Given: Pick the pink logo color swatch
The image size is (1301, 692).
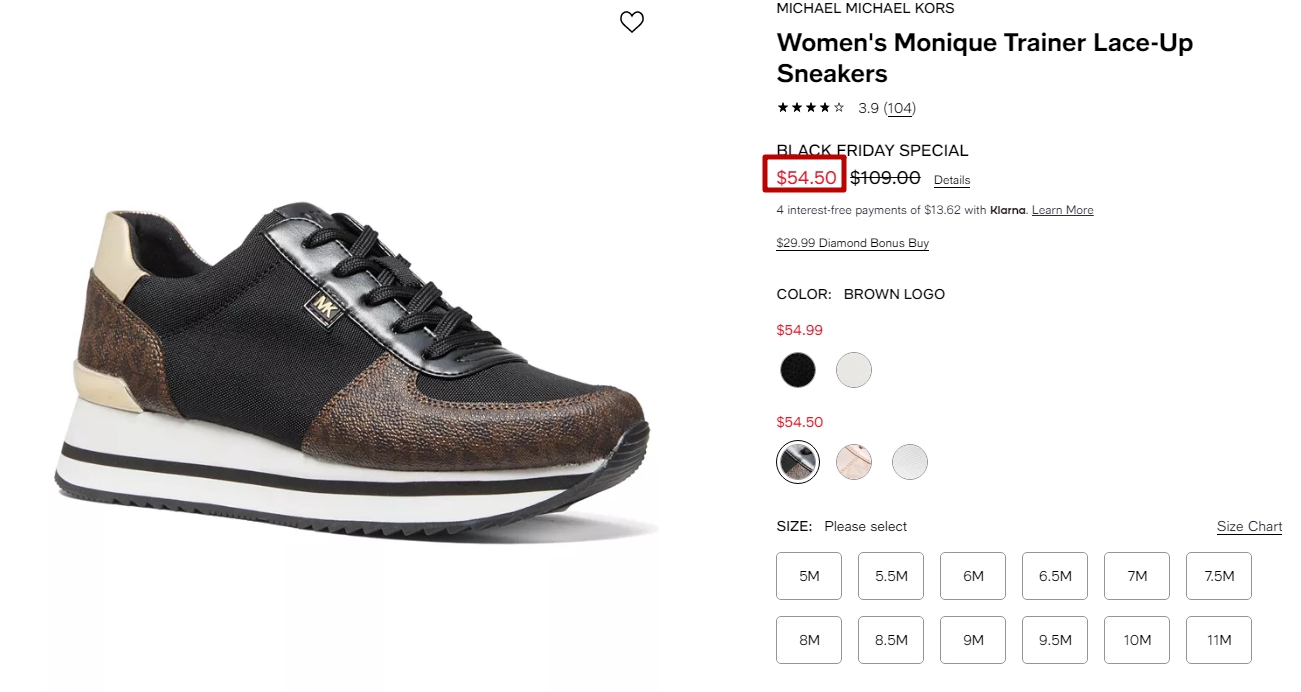Looking at the screenshot, I should click(854, 462).
